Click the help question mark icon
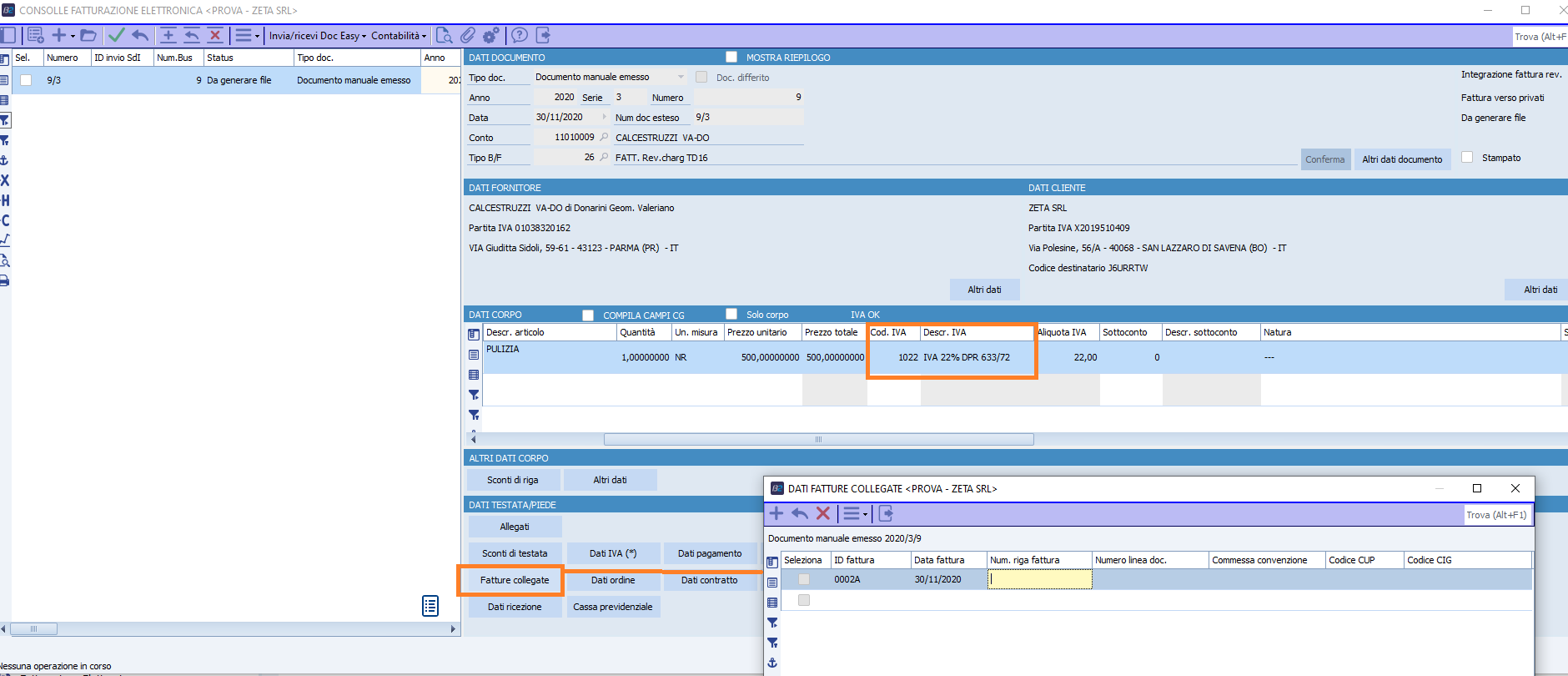Image resolution: width=1568 pixels, height=676 pixels. click(520, 35)
